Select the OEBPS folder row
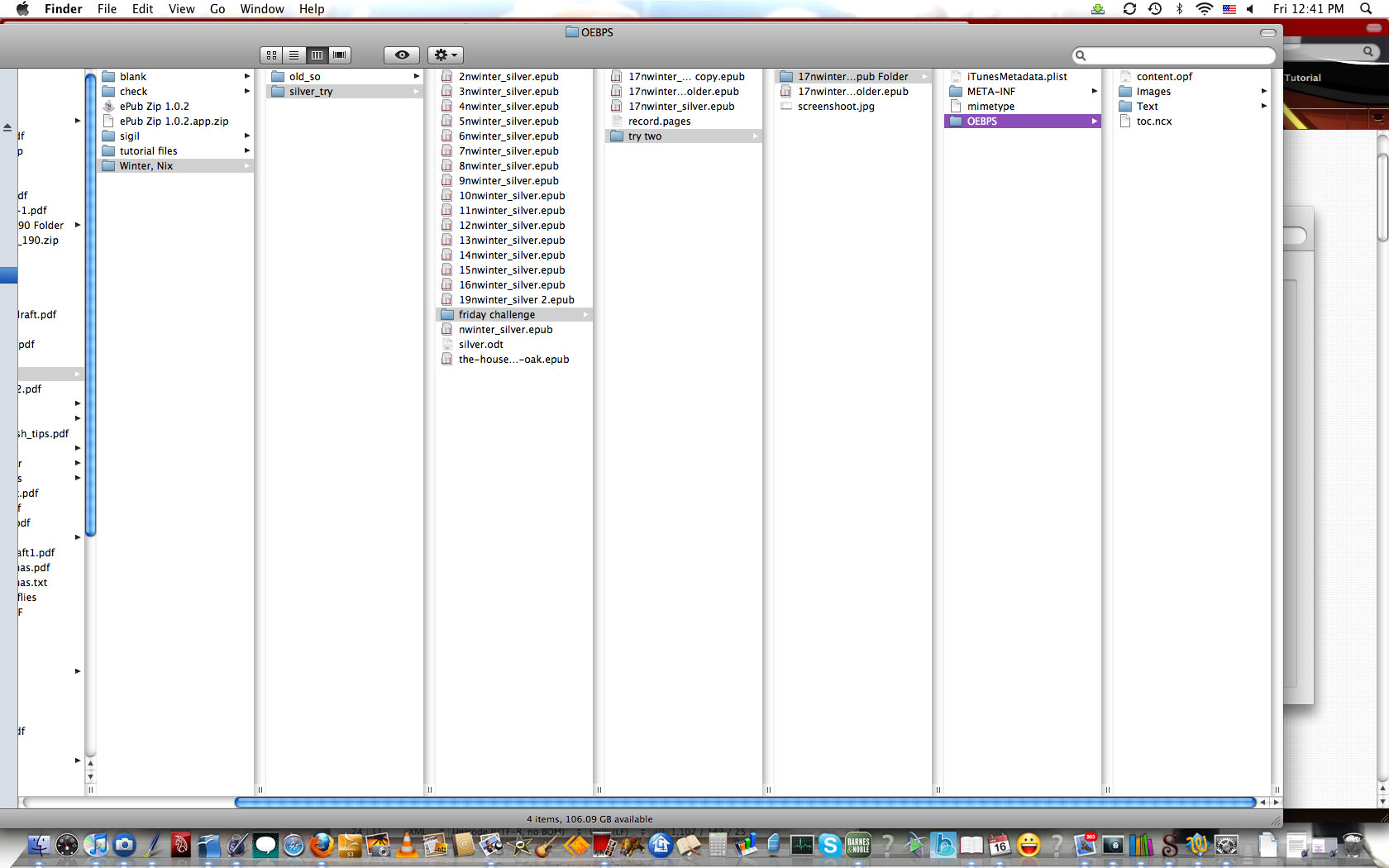 [x=1023, y=121]
